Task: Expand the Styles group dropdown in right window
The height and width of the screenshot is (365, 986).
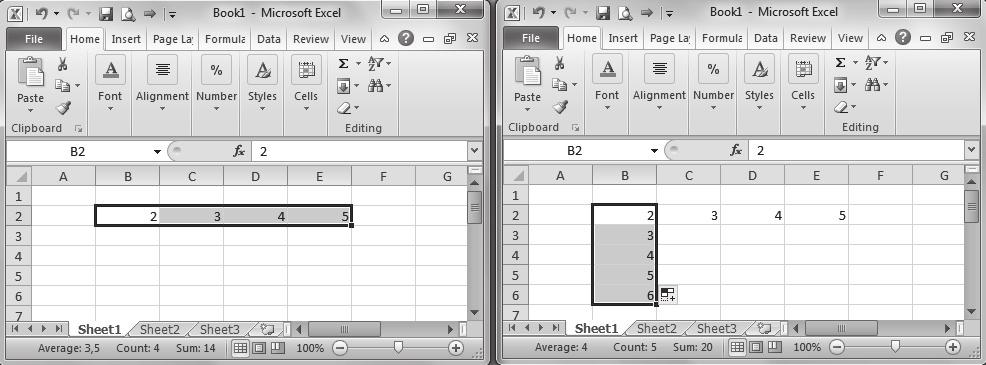Action: click(x=759, y=108)
